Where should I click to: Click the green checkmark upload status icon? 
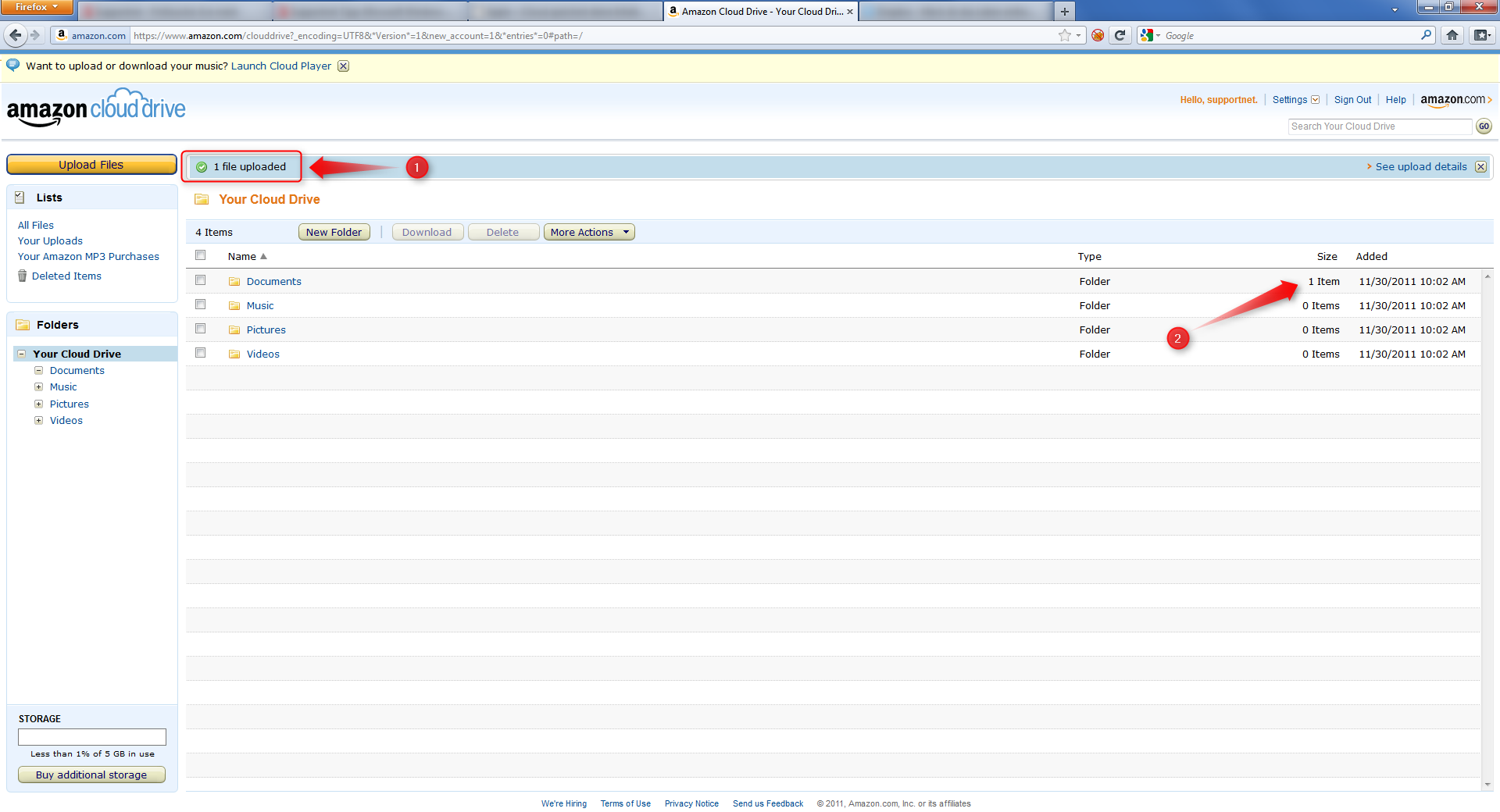202,166
